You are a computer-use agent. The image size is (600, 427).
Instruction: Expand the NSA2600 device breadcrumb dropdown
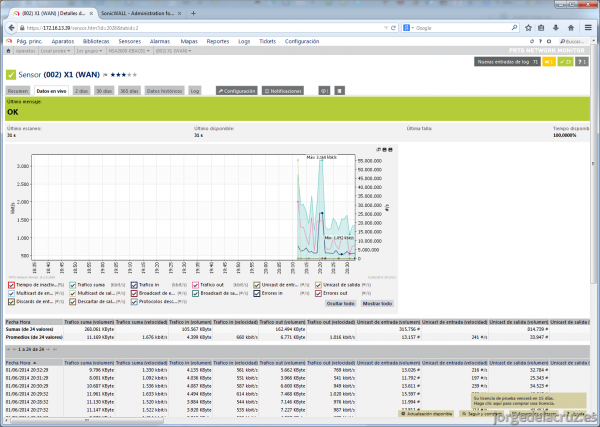tap(129, 51)
